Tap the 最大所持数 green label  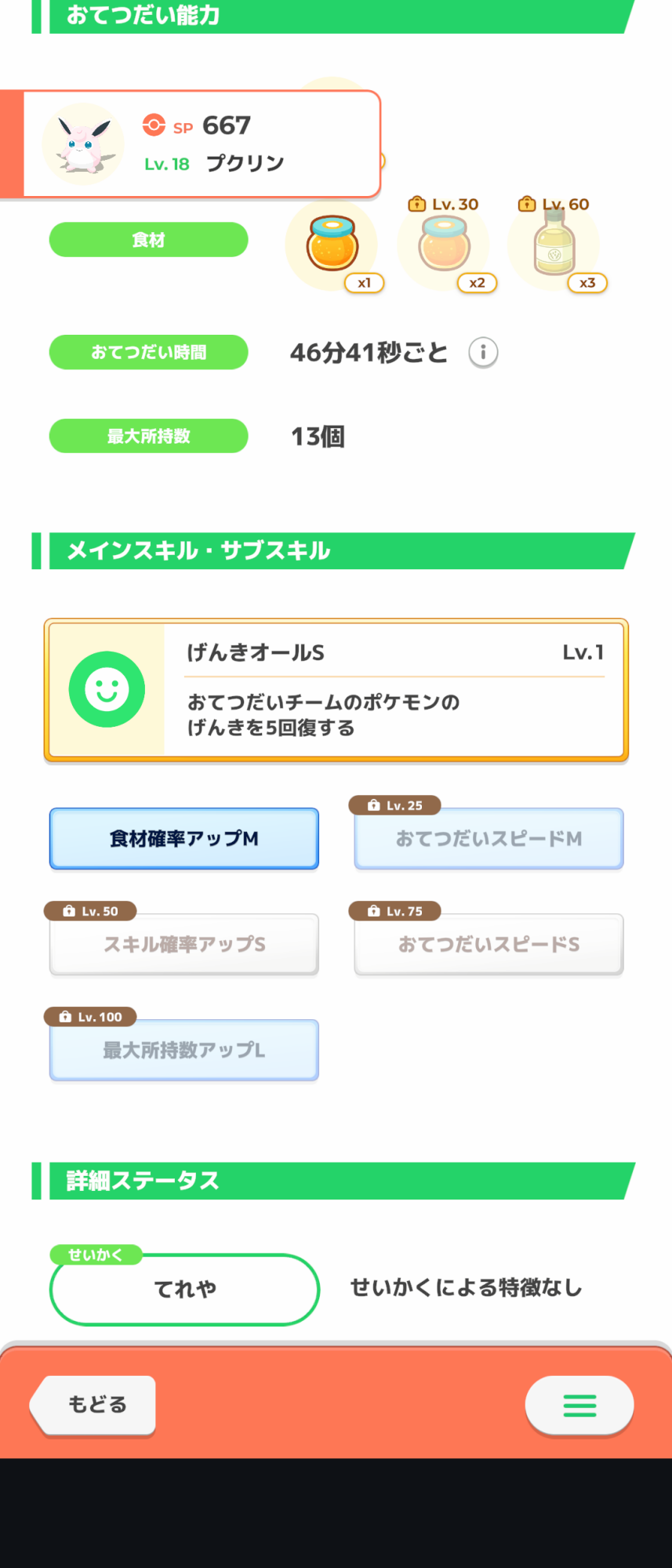[x=149, y=436]
